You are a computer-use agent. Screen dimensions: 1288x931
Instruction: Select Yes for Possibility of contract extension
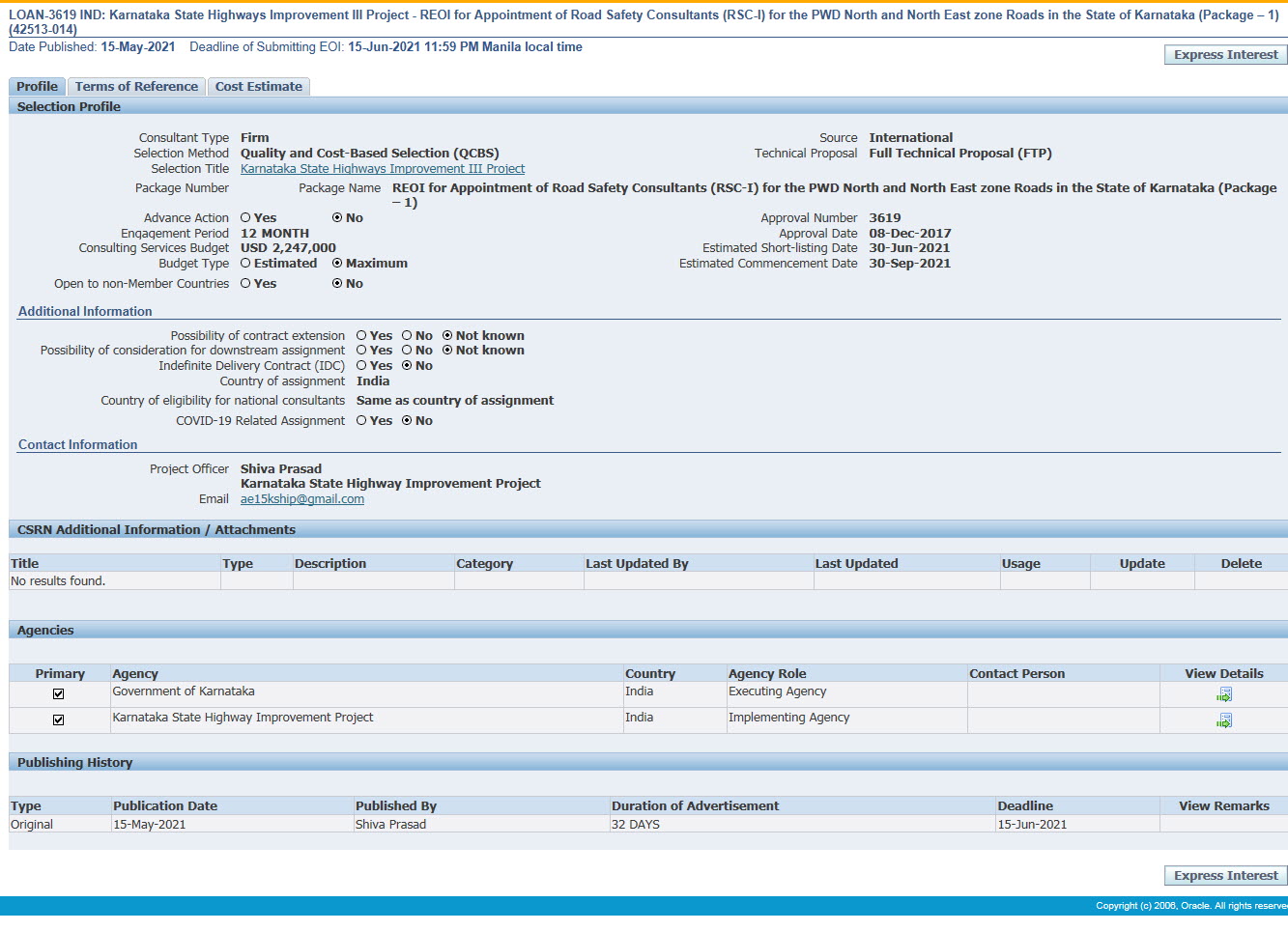[x=361, y=336]
